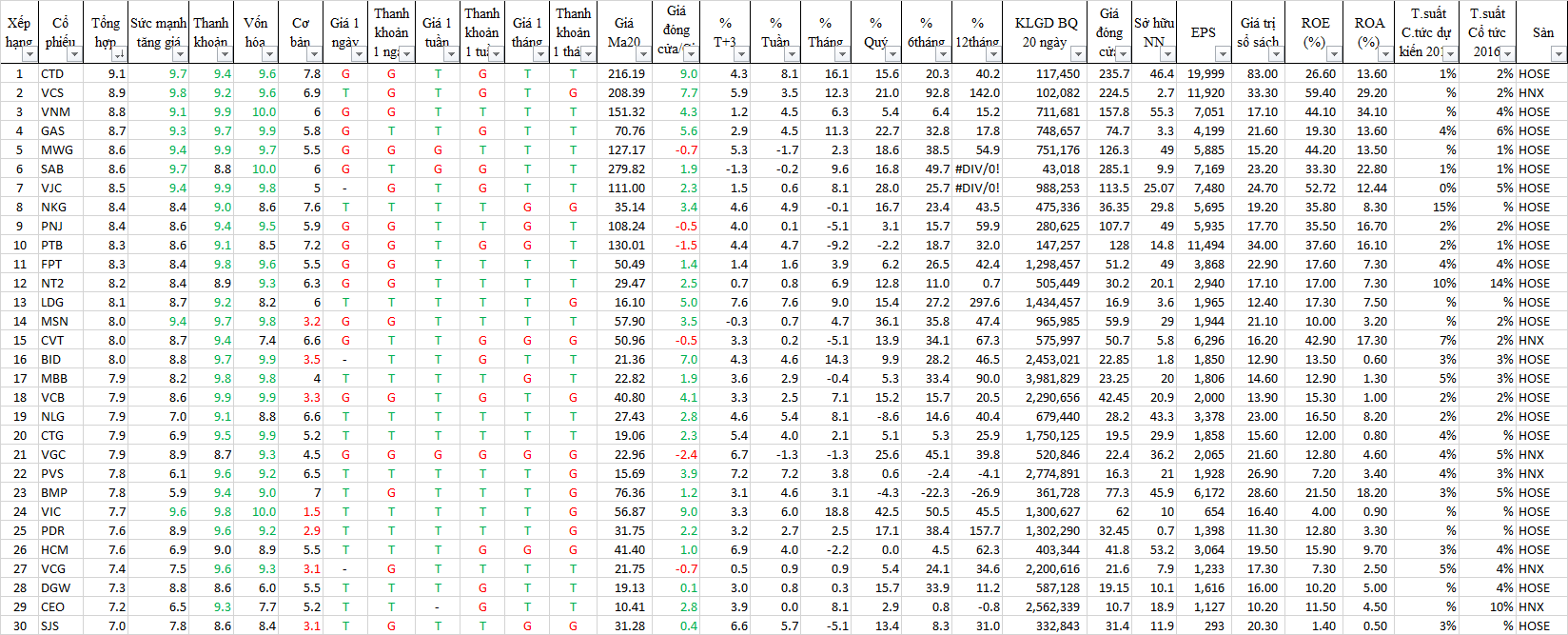
Task: Click the HCM stock code cell
Action: click(x=62, y=549)
